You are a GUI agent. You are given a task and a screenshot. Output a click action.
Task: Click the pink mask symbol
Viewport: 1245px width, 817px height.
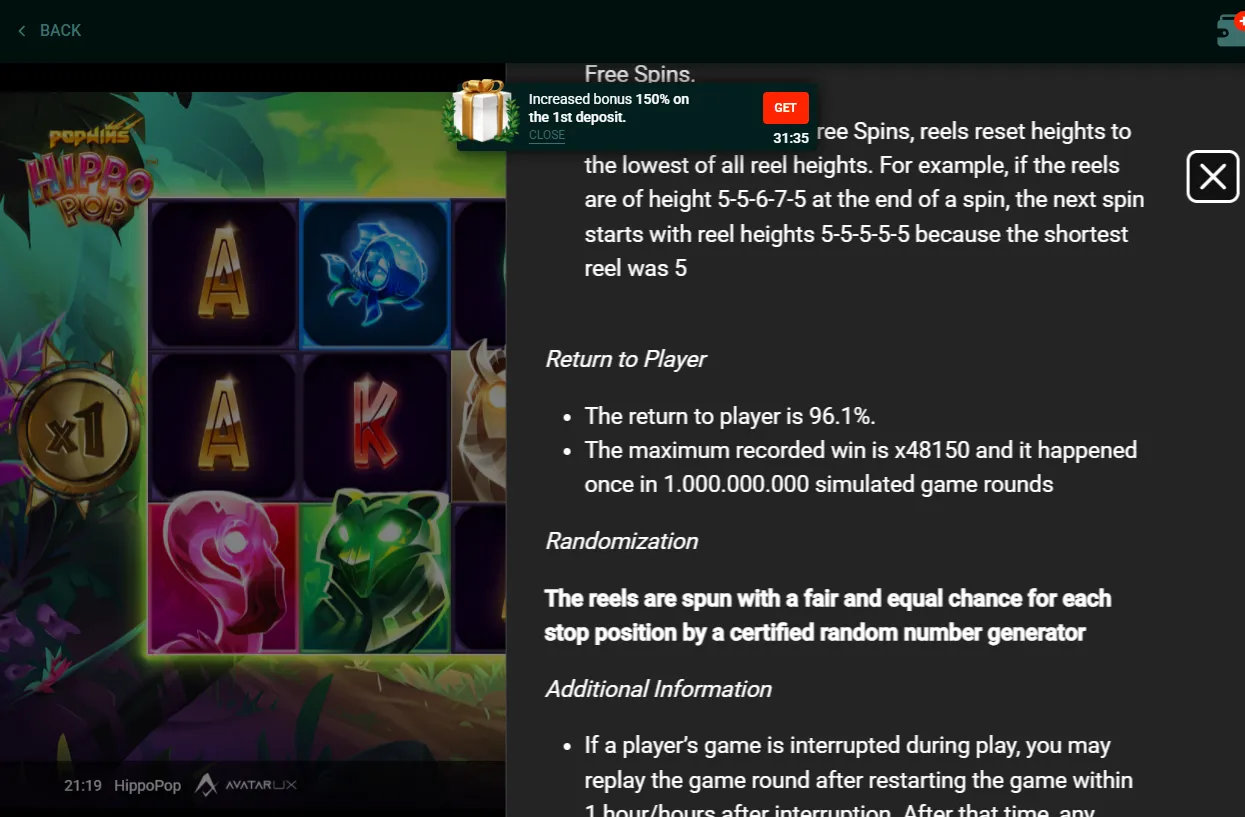[x=224, y=578]
